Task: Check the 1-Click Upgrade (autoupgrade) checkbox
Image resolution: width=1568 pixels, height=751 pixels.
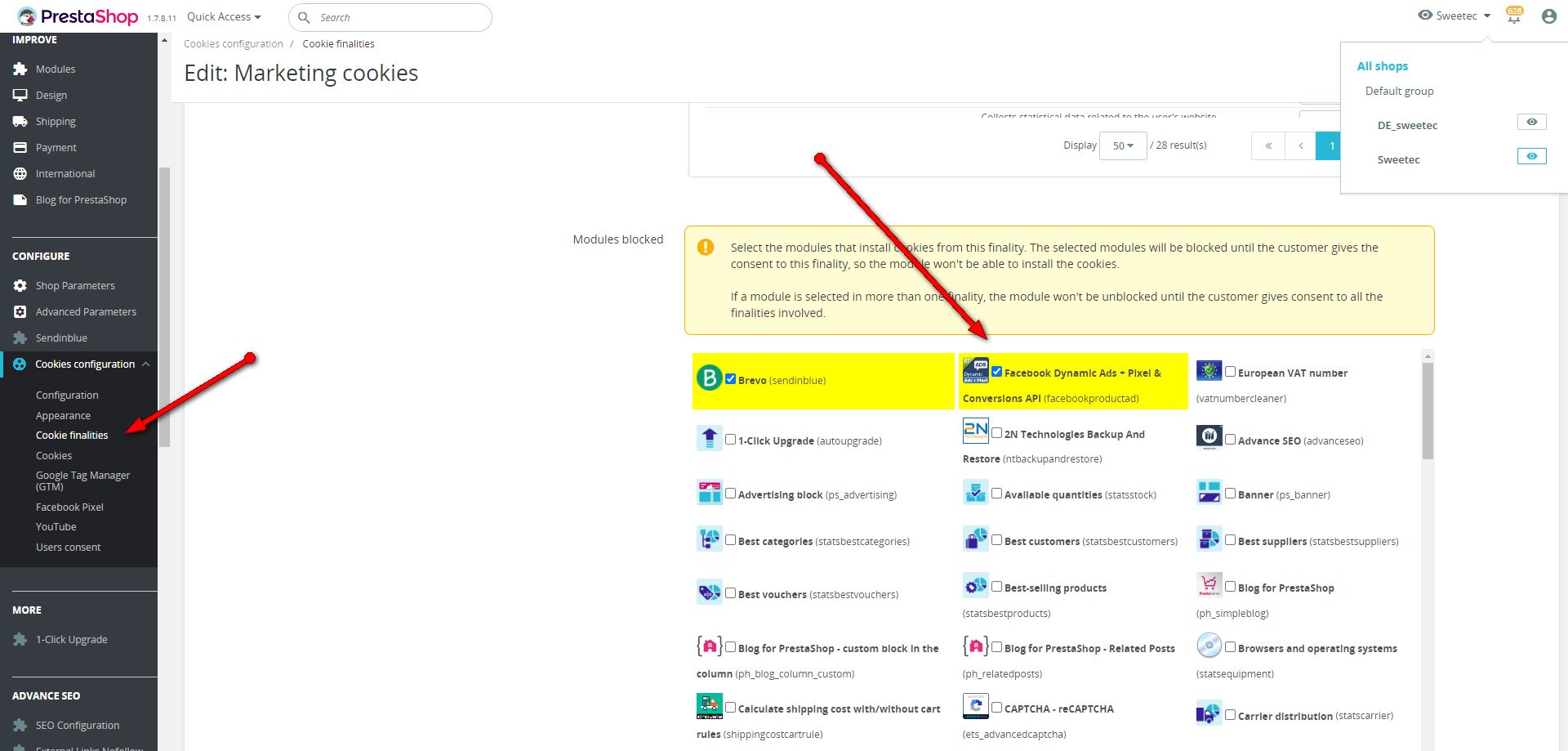Action: pyautogui.click(x=731, y=440)
